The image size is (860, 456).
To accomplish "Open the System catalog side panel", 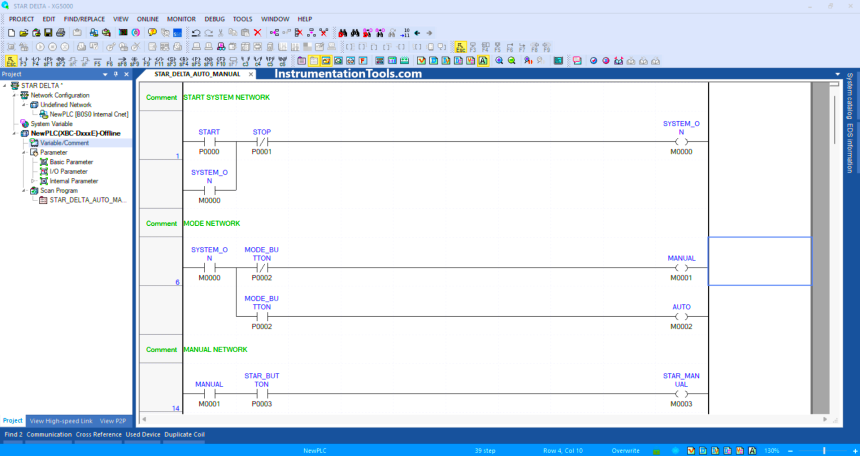I will 849,95.
